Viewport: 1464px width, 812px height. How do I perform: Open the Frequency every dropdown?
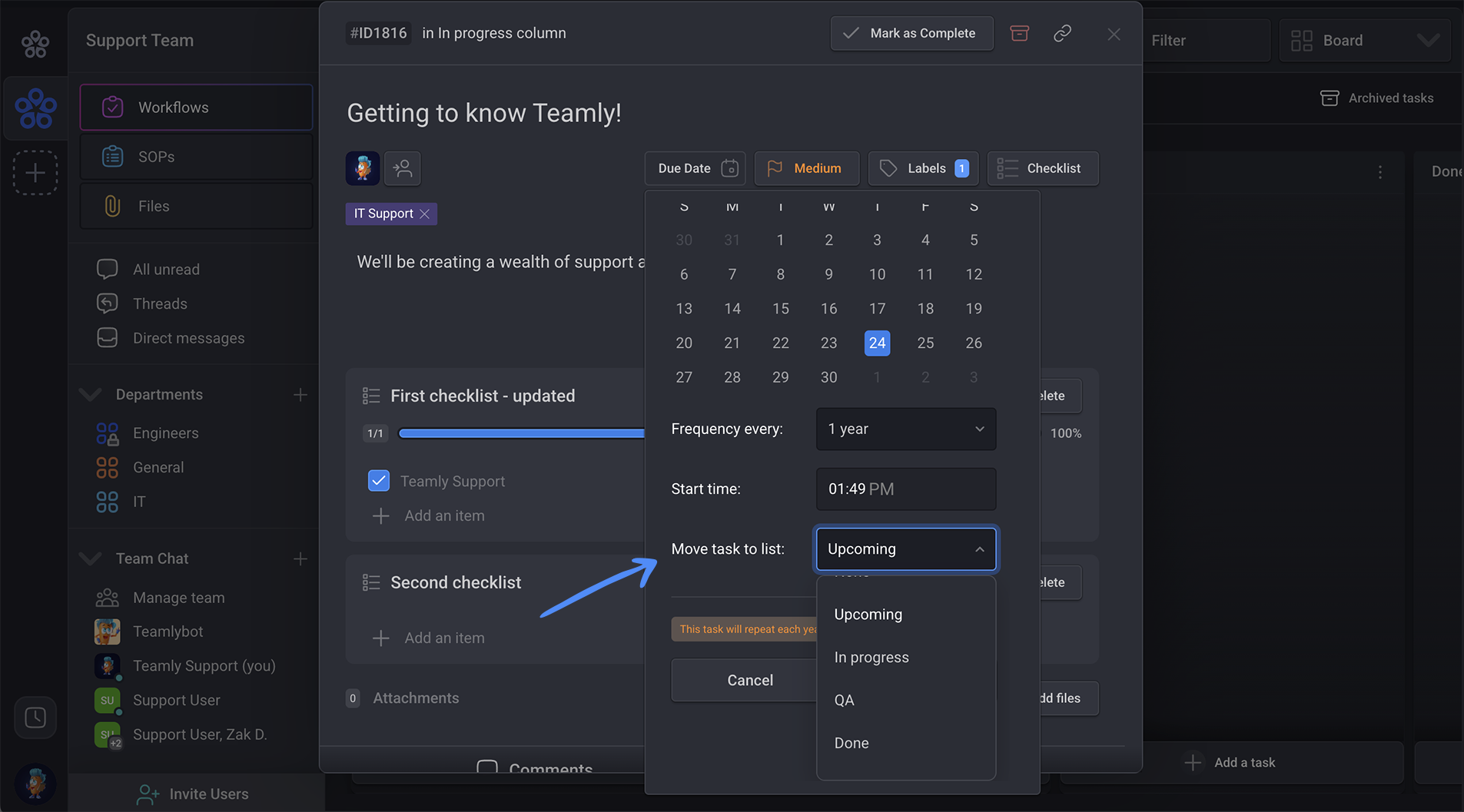pos(905,429)
